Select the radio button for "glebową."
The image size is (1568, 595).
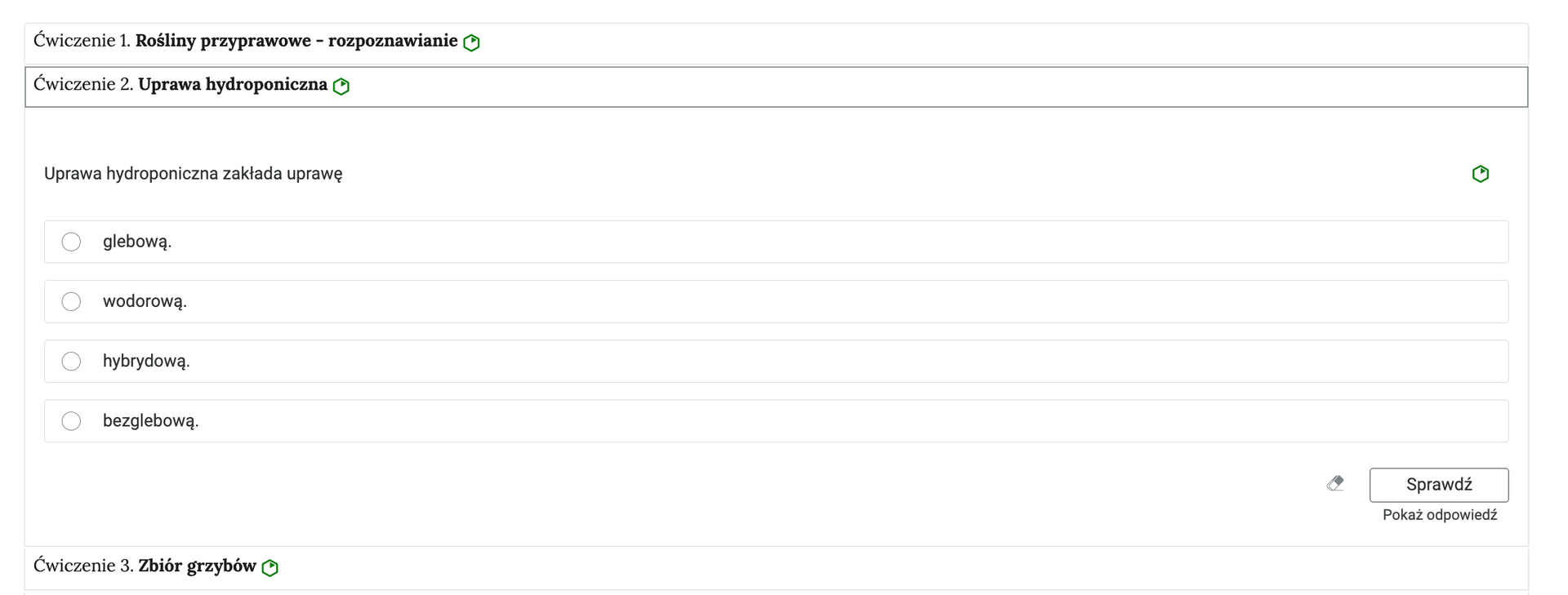coord(72,242)
